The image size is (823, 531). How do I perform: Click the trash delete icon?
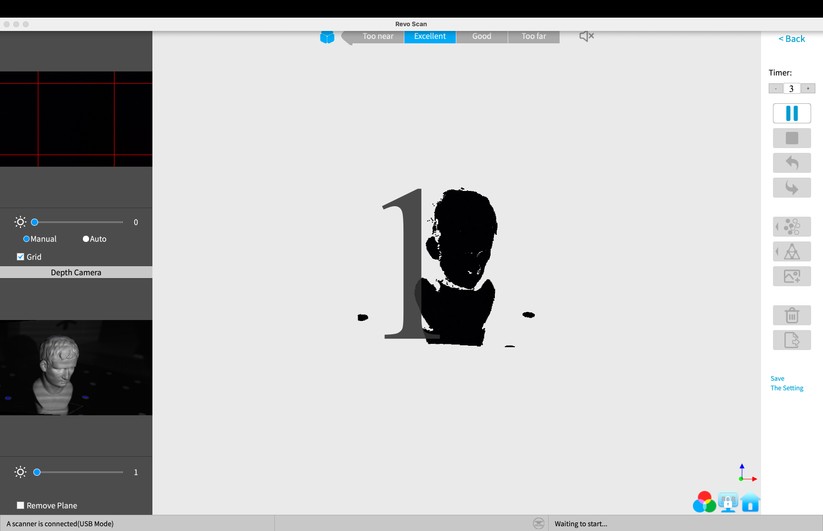tap(791, 315)
